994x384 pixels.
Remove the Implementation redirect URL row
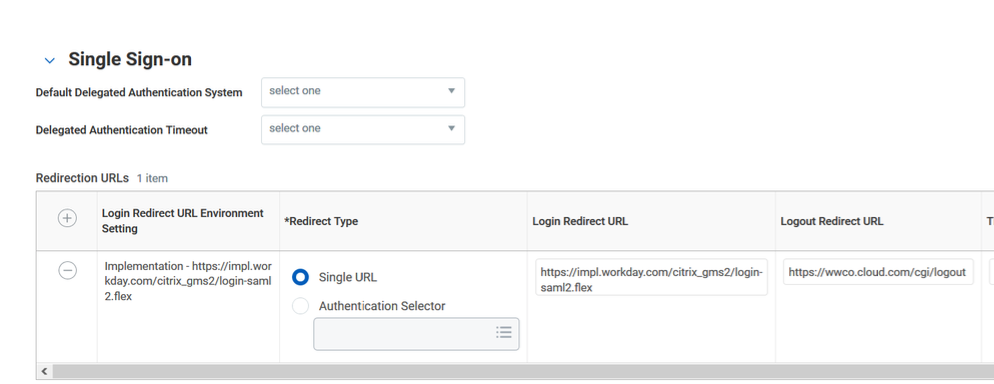(x=67, y=271)
